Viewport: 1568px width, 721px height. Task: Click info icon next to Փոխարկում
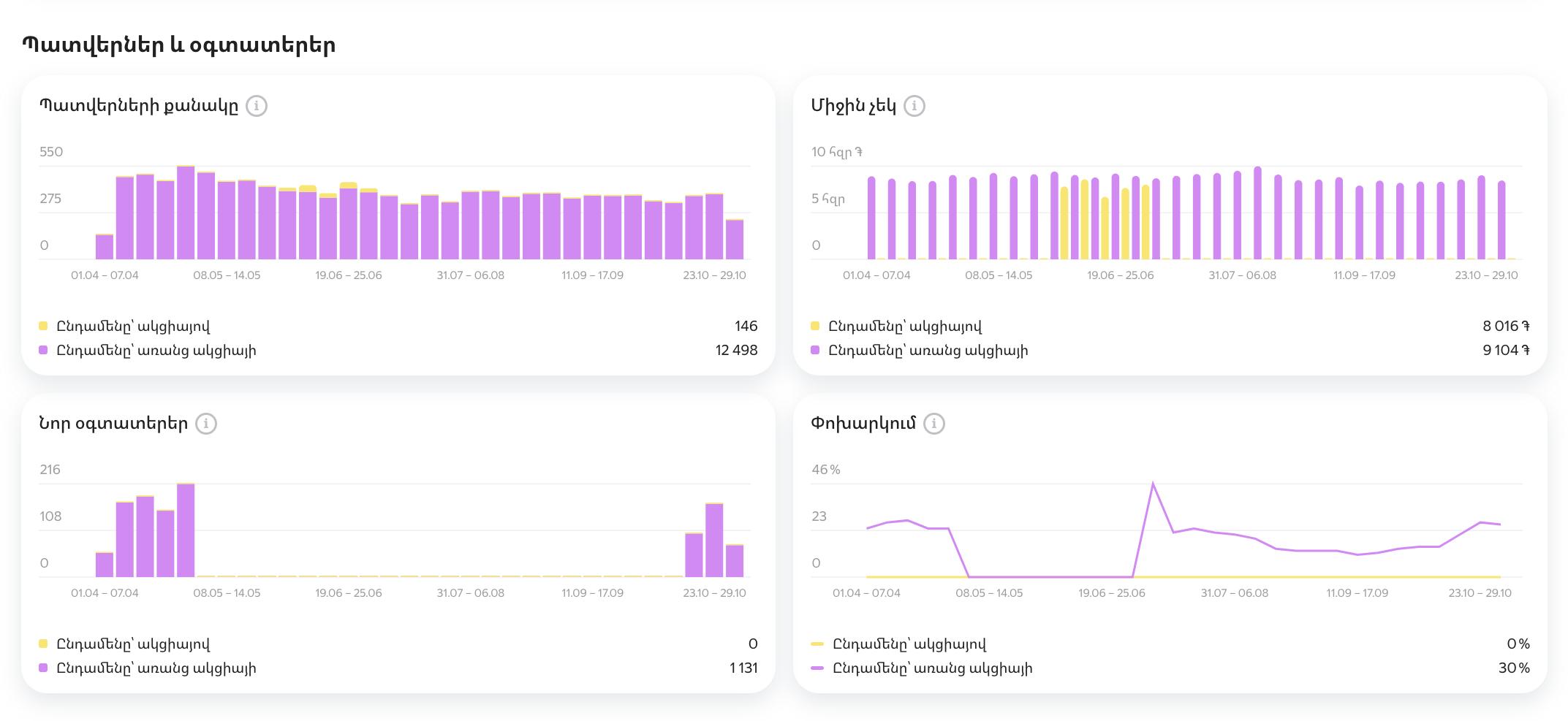(x=933, y=424)
